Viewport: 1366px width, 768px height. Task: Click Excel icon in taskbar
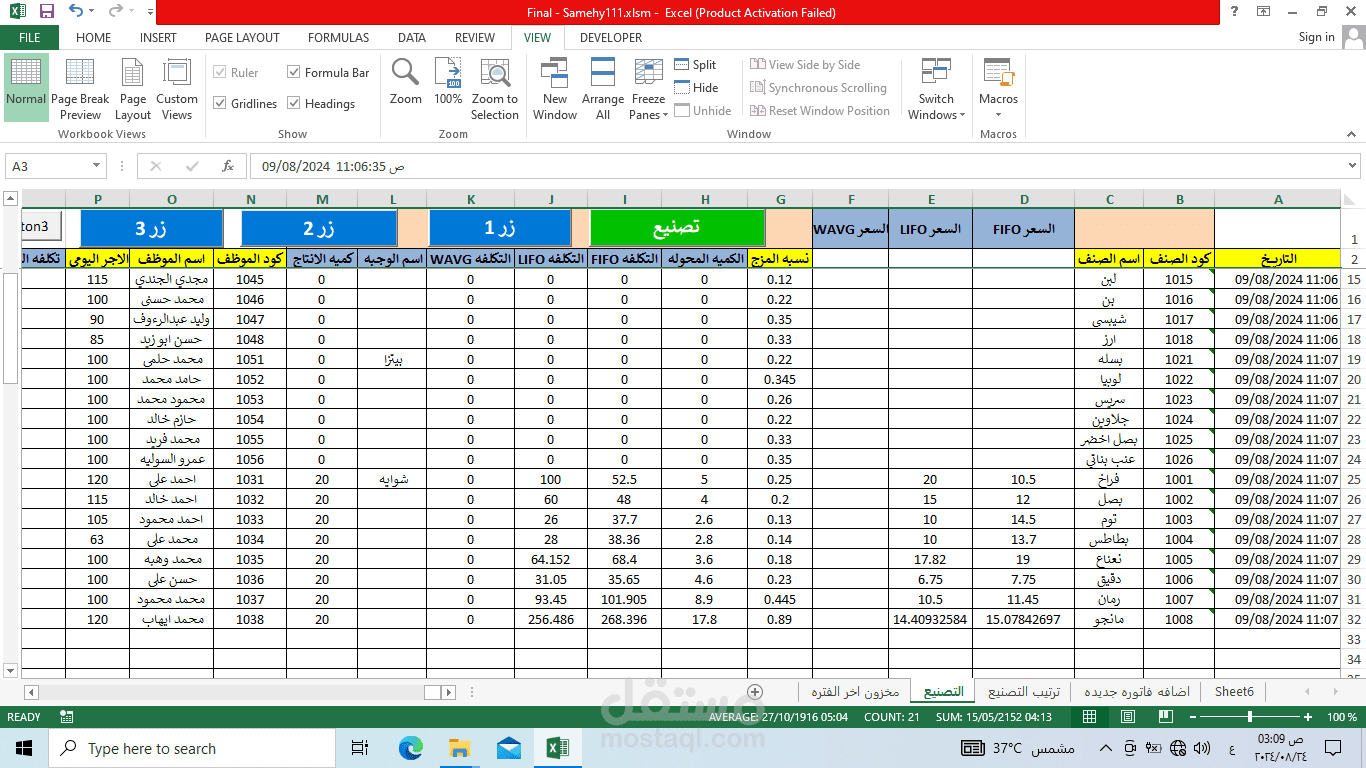tap(557, 748)
